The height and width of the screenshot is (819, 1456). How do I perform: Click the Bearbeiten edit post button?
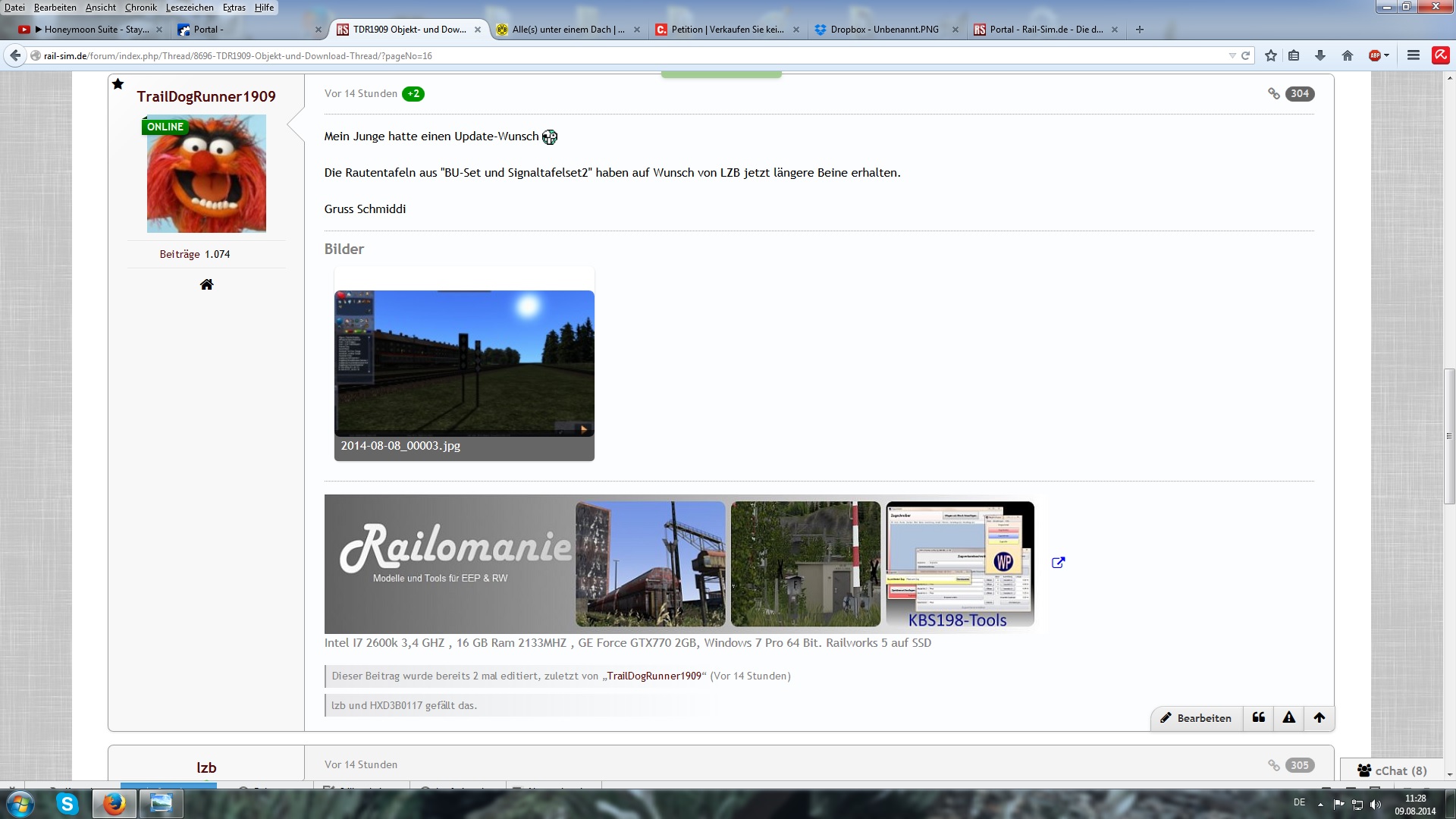pos(1196,718)
